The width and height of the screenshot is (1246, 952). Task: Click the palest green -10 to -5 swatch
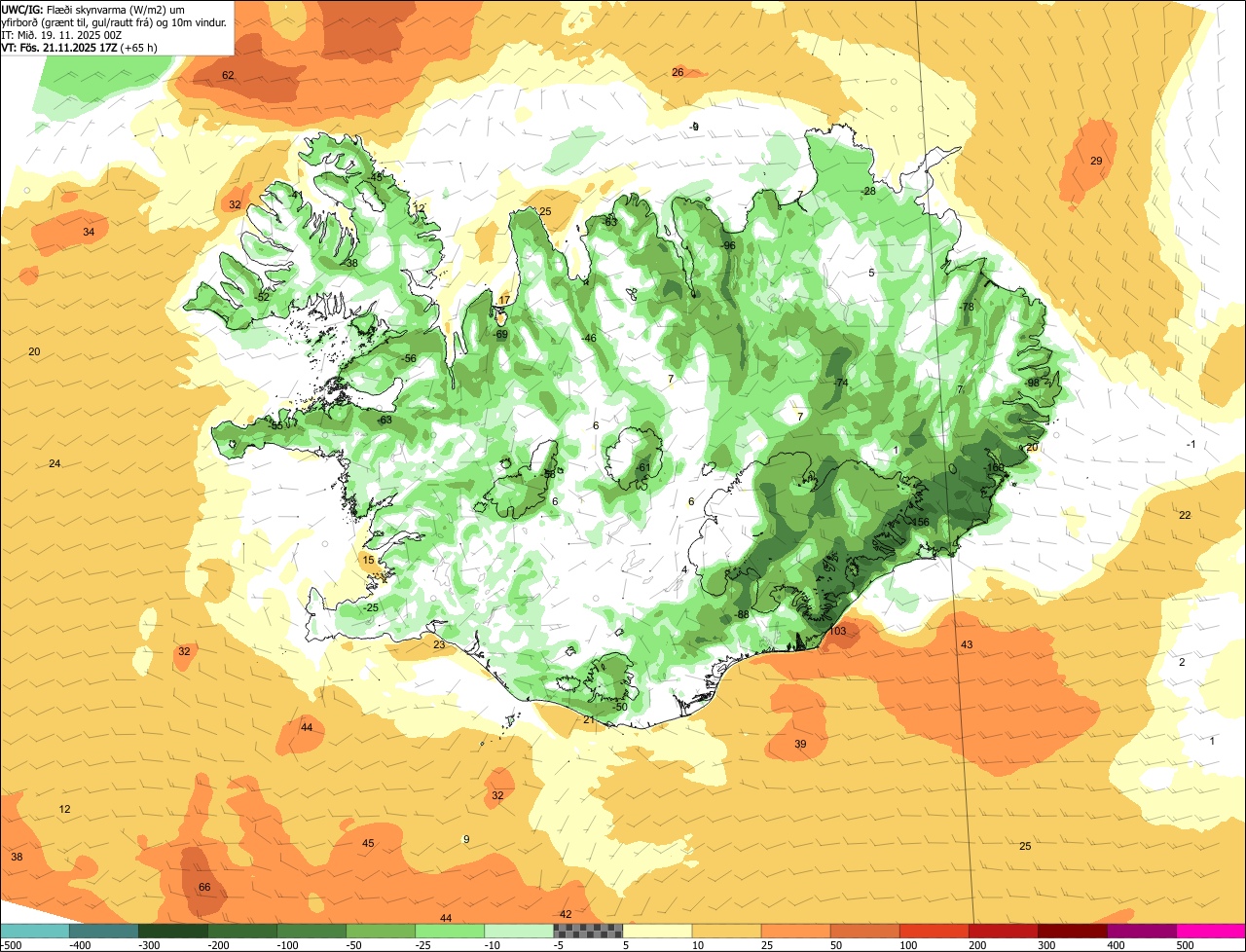518,931
